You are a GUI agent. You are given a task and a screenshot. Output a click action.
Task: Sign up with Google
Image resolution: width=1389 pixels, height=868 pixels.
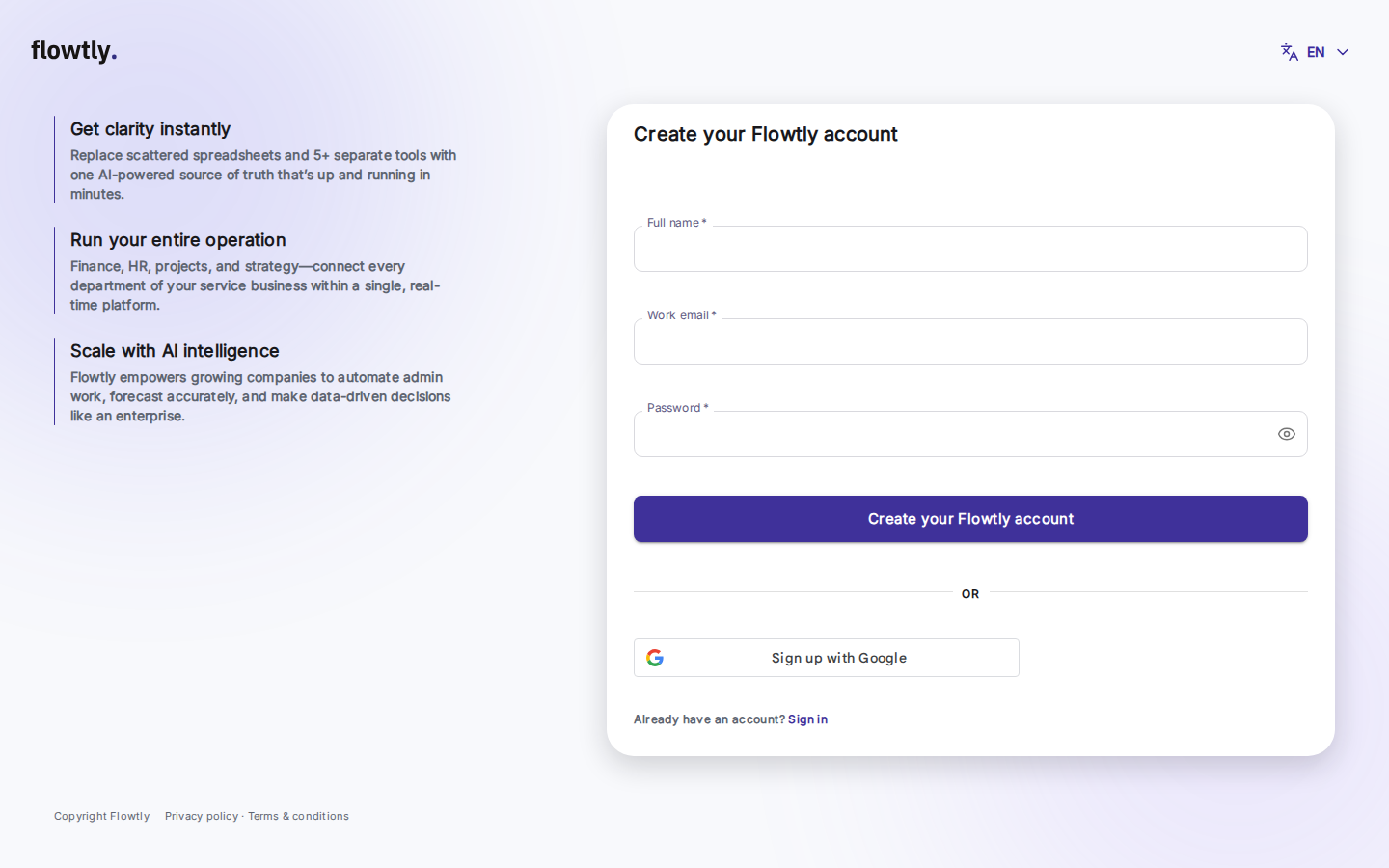pyautogui.click(x=826, y=658)
